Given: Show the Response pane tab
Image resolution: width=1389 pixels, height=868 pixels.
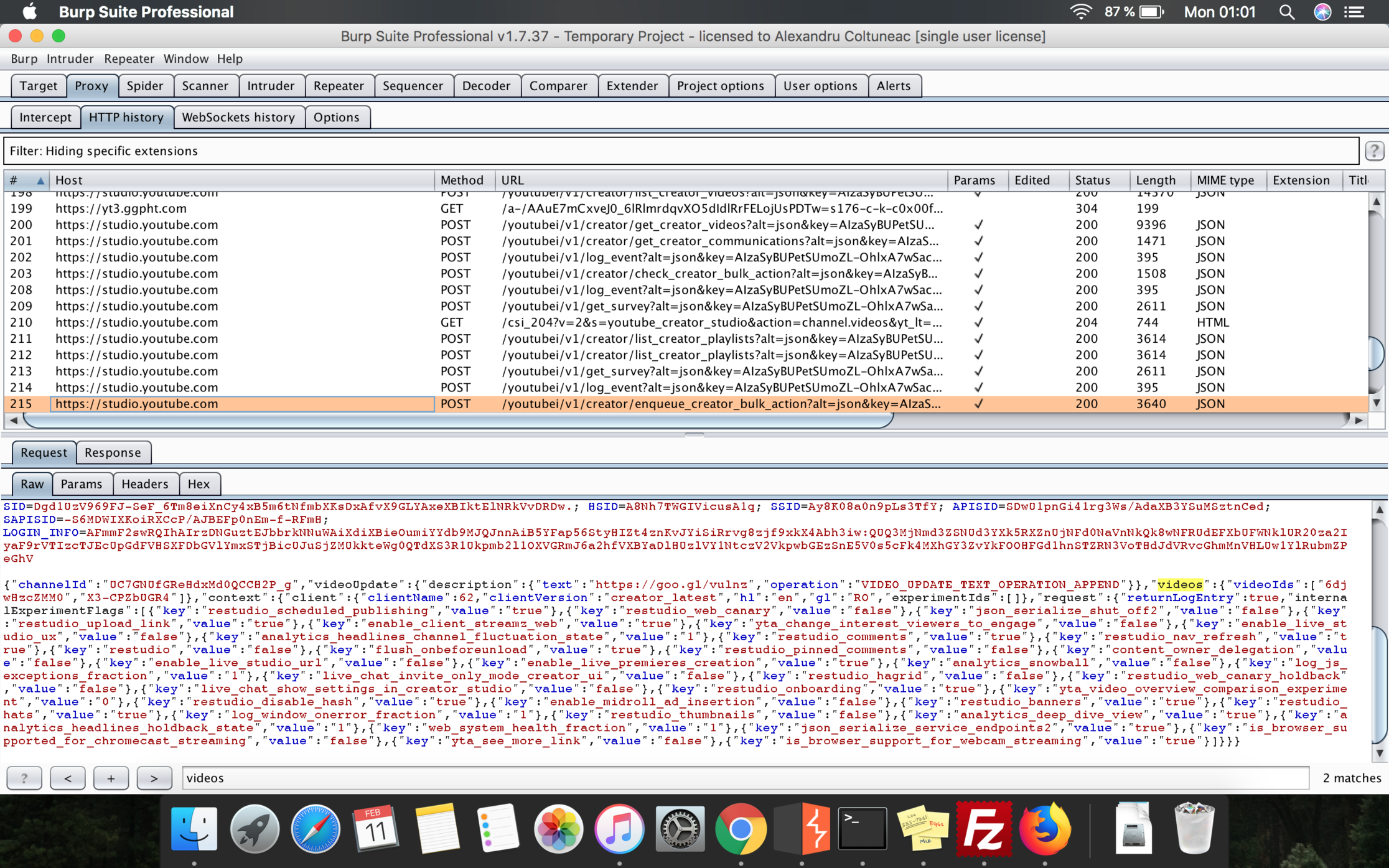Looking at the screenshot, I should tap(113, 452).
